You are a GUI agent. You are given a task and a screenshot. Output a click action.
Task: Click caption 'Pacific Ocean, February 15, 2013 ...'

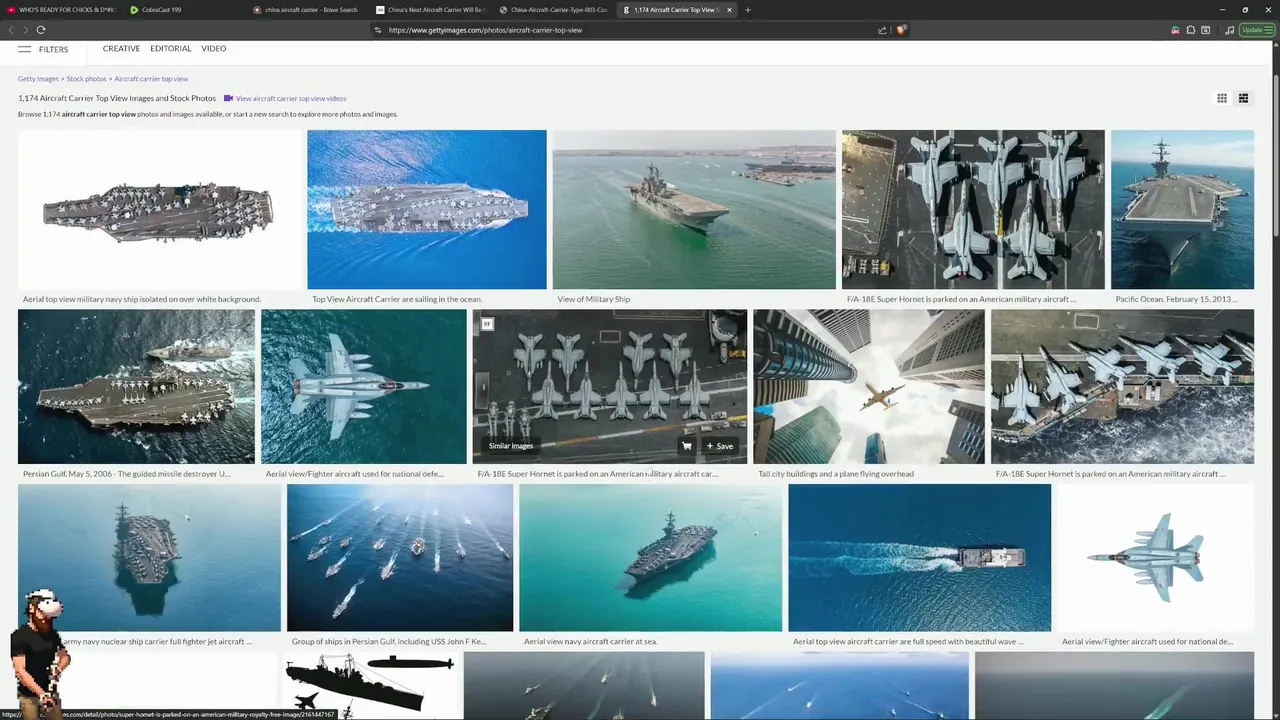[1177, 299]
